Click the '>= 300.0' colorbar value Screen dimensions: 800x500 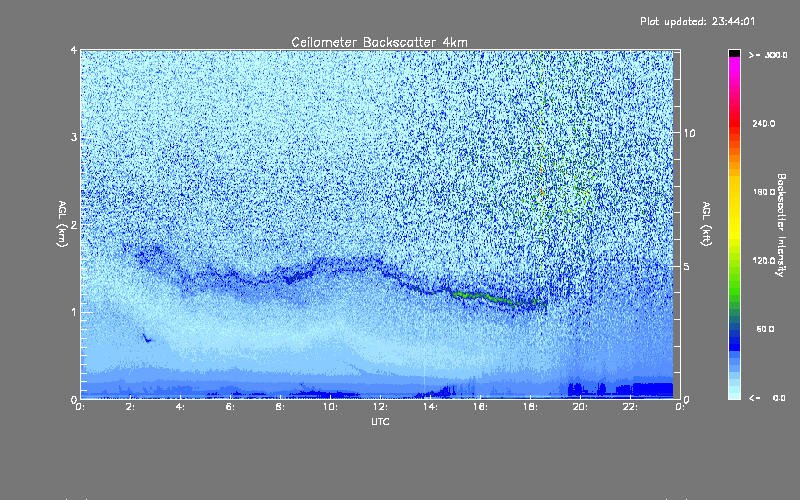click(768, 55)
